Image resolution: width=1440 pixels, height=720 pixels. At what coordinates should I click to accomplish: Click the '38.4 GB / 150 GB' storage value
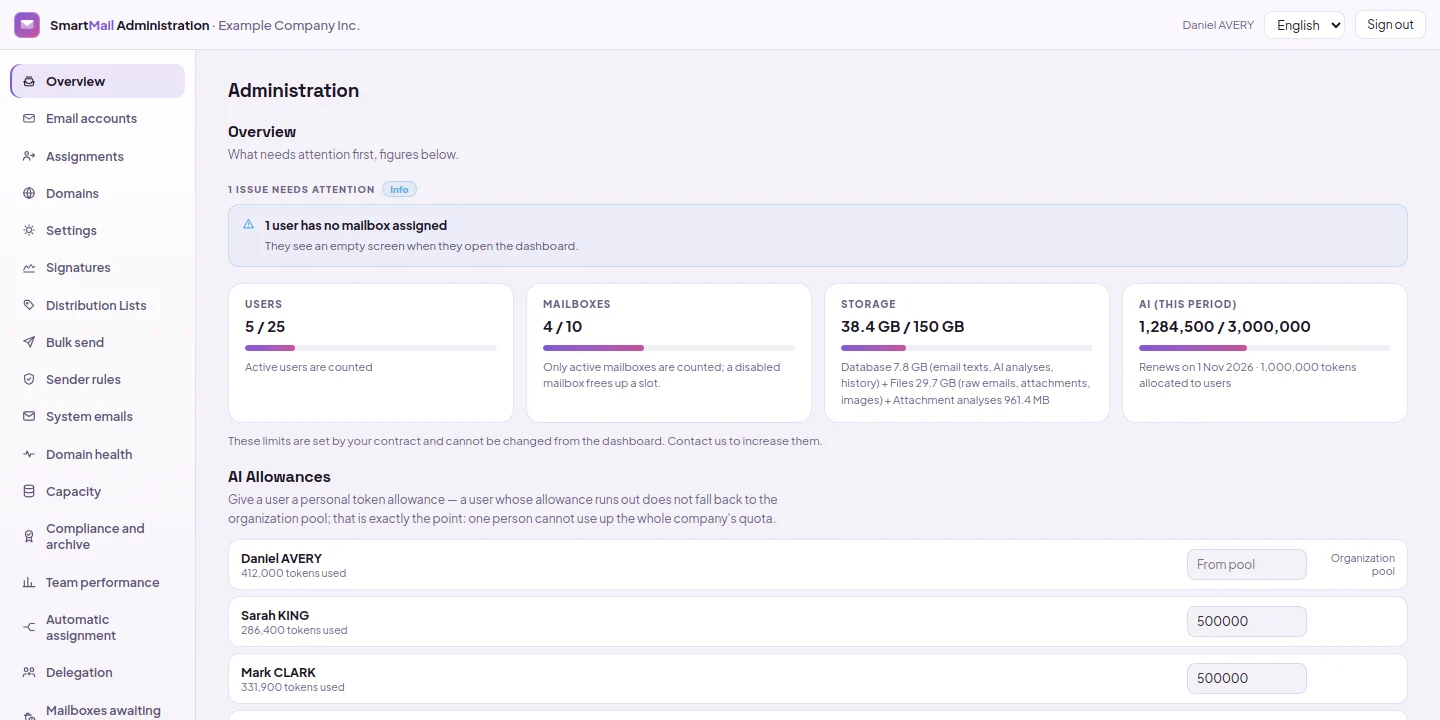click(903, 327)
